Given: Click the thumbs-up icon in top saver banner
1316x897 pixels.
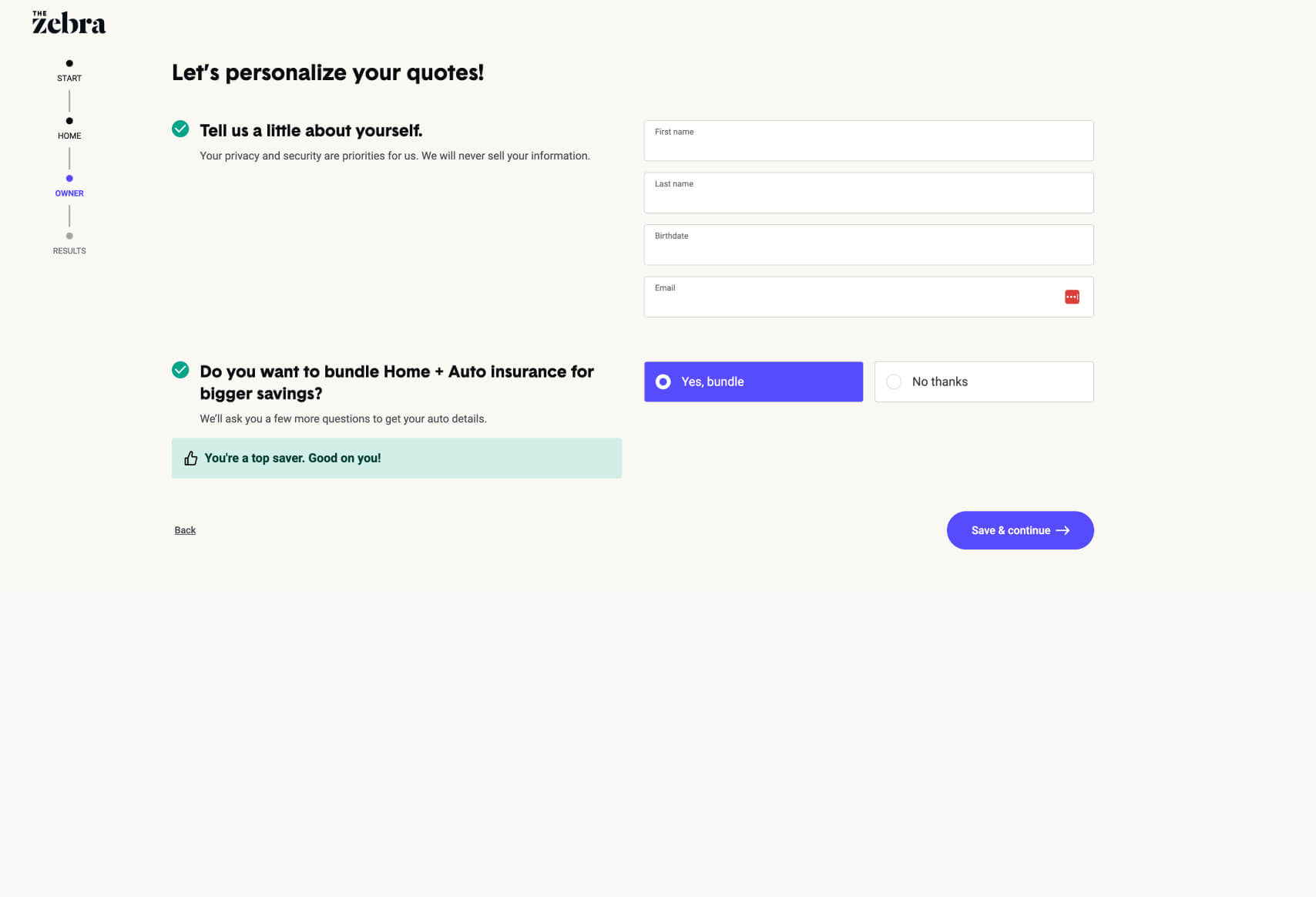Looking at the screenshot, I should coord(190,459).
